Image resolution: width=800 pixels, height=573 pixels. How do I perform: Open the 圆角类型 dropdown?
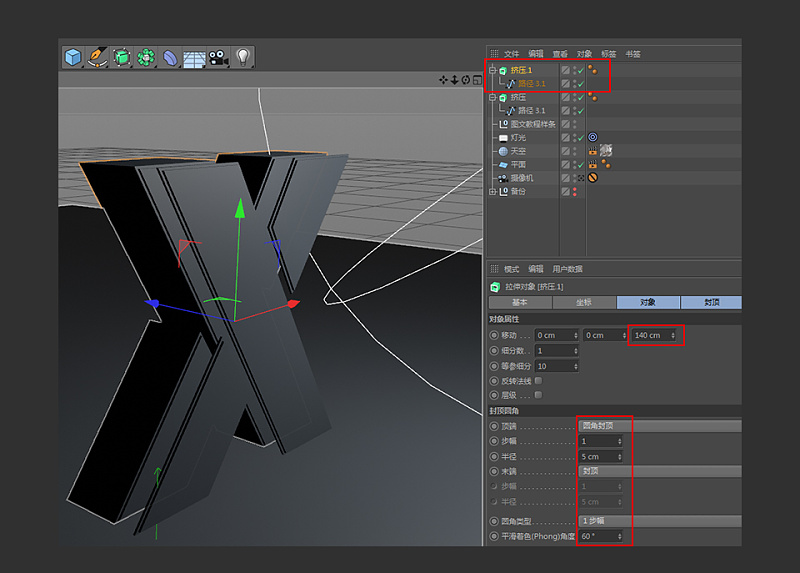(659, 521)
